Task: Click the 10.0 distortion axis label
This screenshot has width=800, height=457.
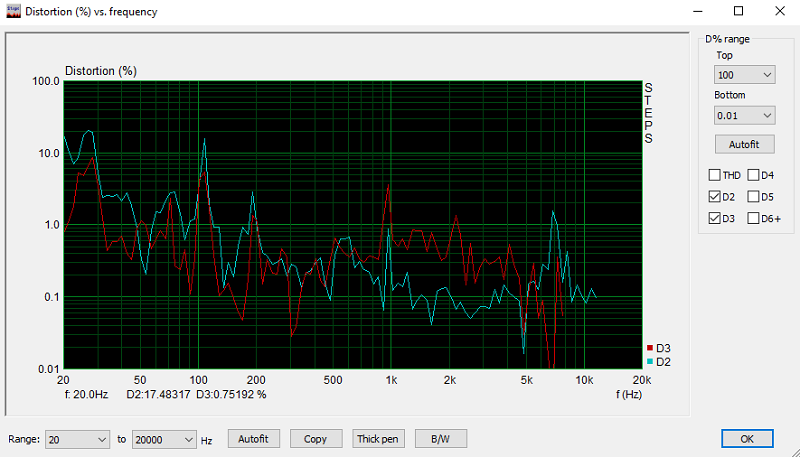Action: (x=49, y=153)
